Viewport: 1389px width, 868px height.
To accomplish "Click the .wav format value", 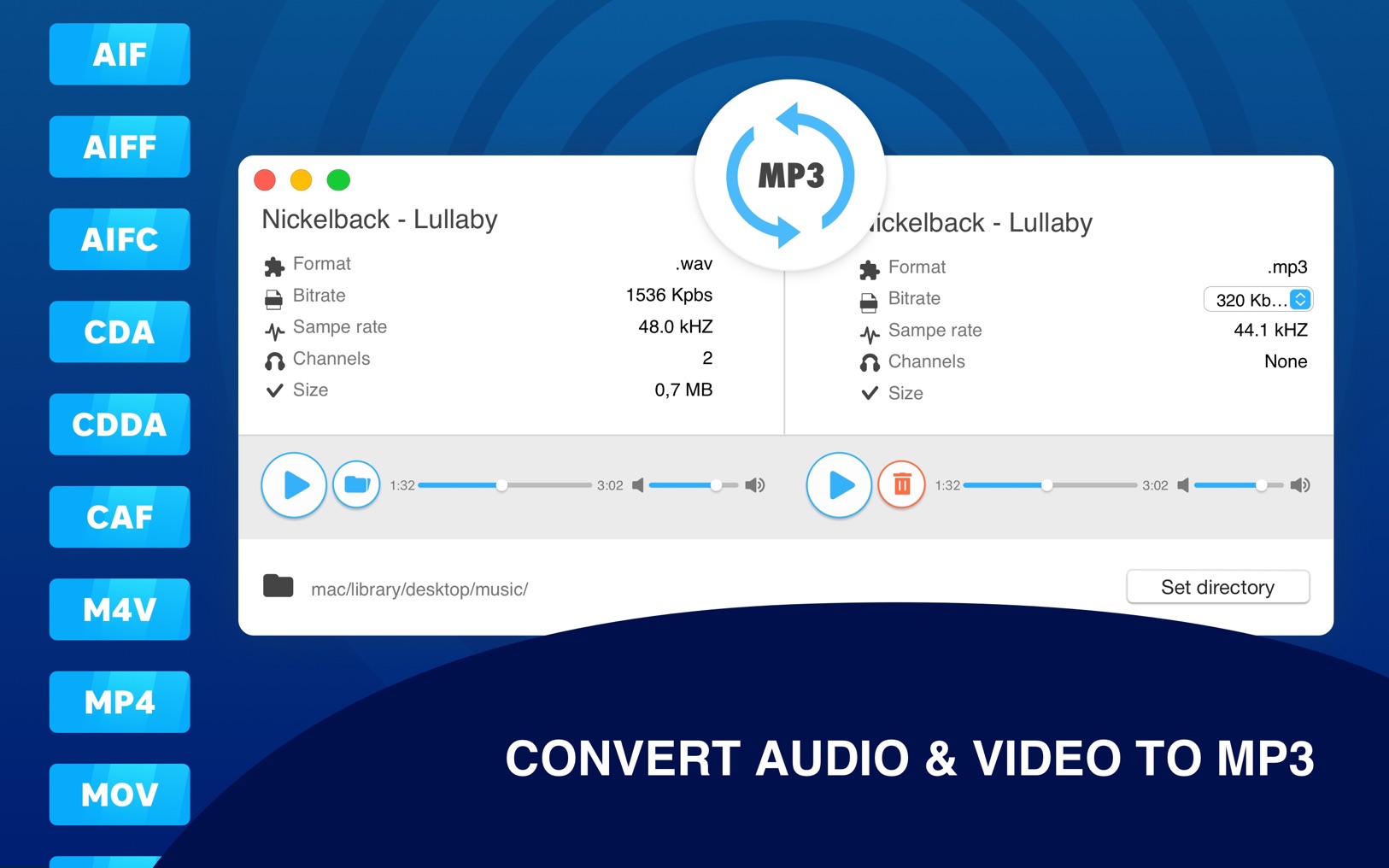I will tap(694, 264).
